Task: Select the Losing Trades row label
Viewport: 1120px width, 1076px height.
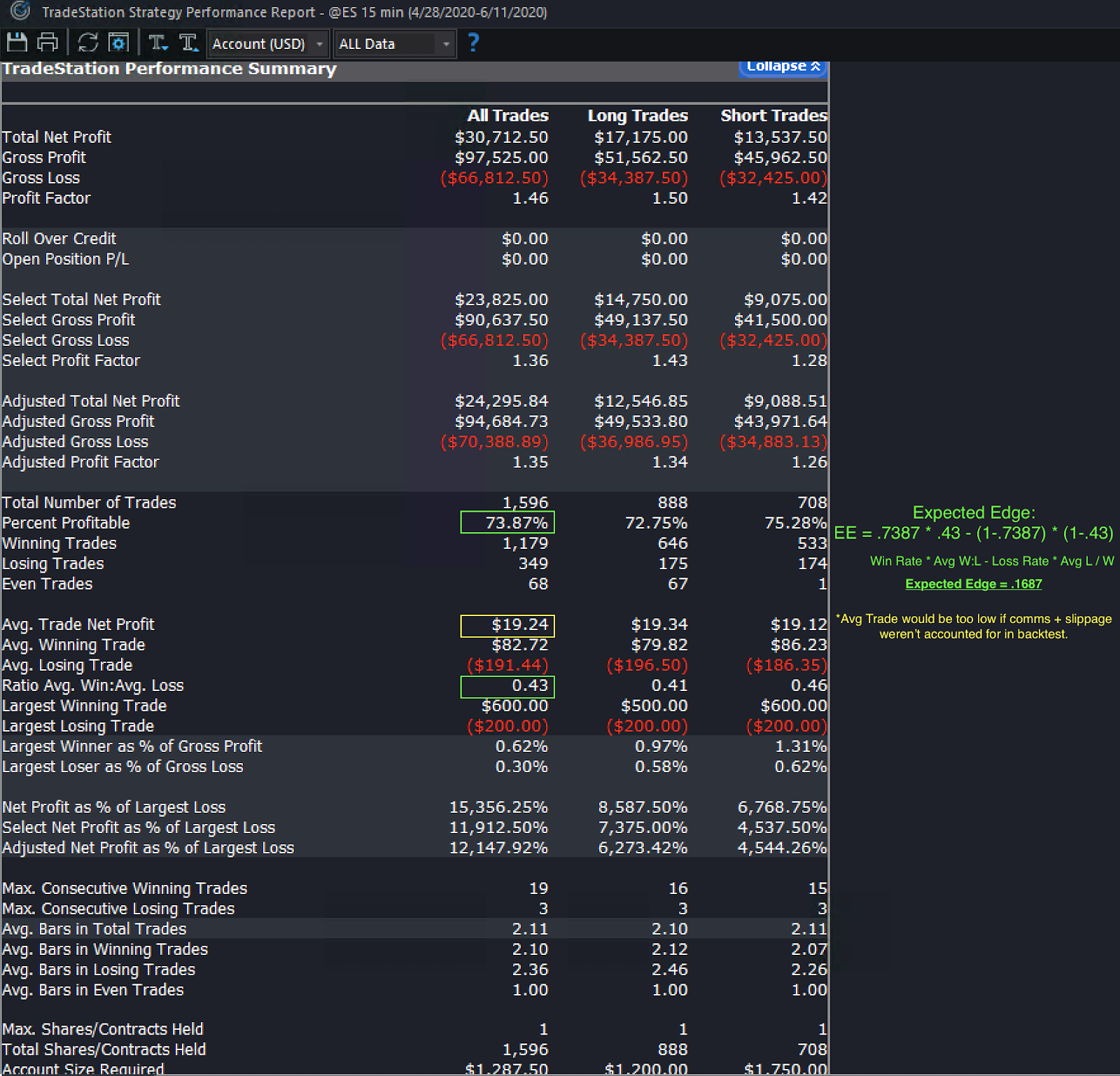Action: pyautogui.click(x=53, y=564)
